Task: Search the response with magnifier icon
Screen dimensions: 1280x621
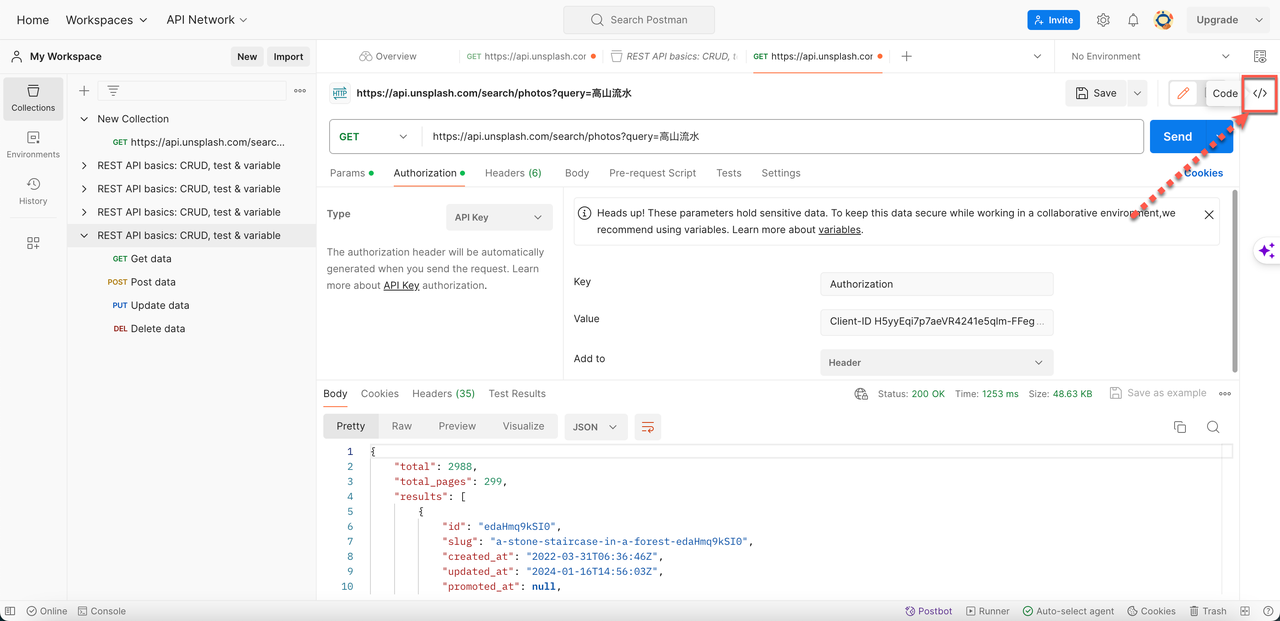Action: [1213, 427]
